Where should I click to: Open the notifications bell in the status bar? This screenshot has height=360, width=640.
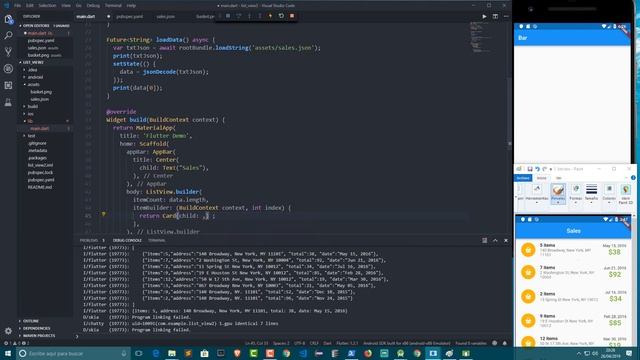click(505, 343)
